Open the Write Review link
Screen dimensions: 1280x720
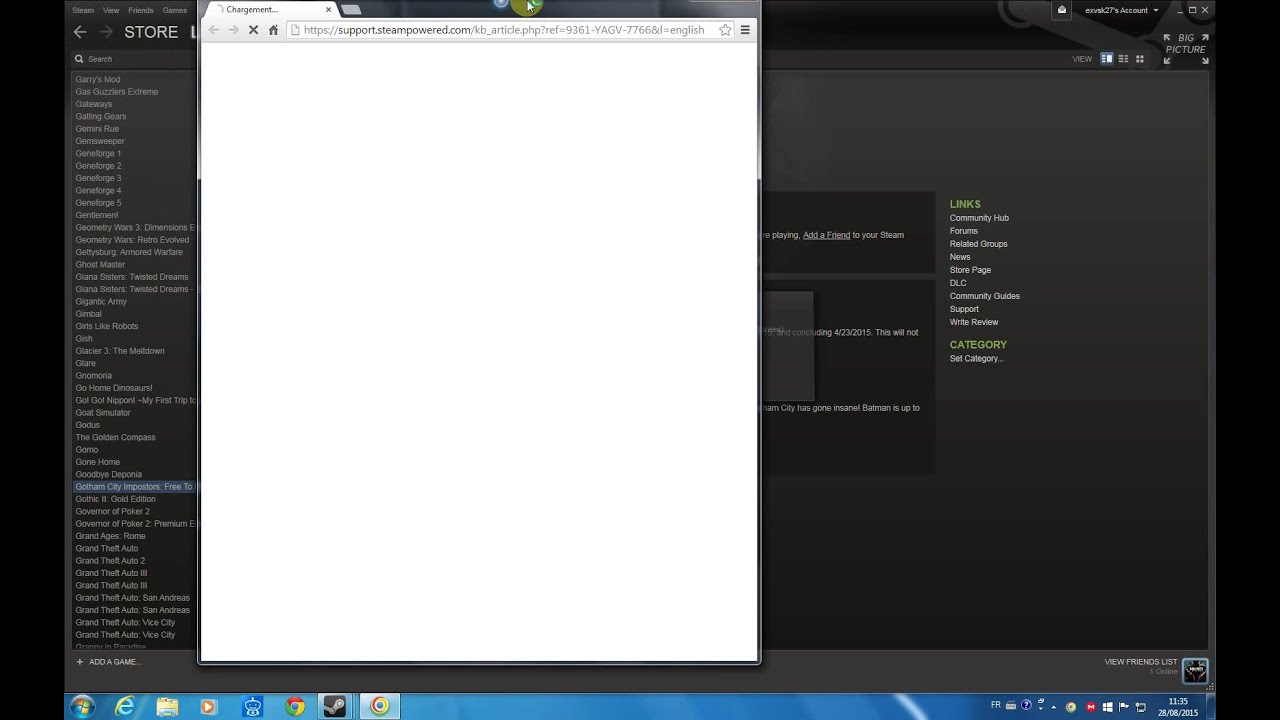[974, 322]
